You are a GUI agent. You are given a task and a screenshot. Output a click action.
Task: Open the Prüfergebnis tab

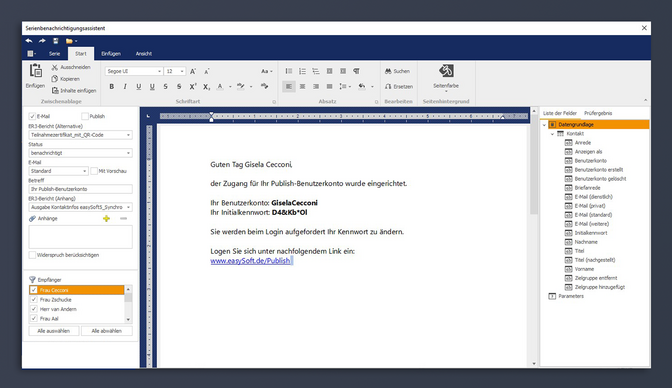pyautogui.click(x=598, y=113)
